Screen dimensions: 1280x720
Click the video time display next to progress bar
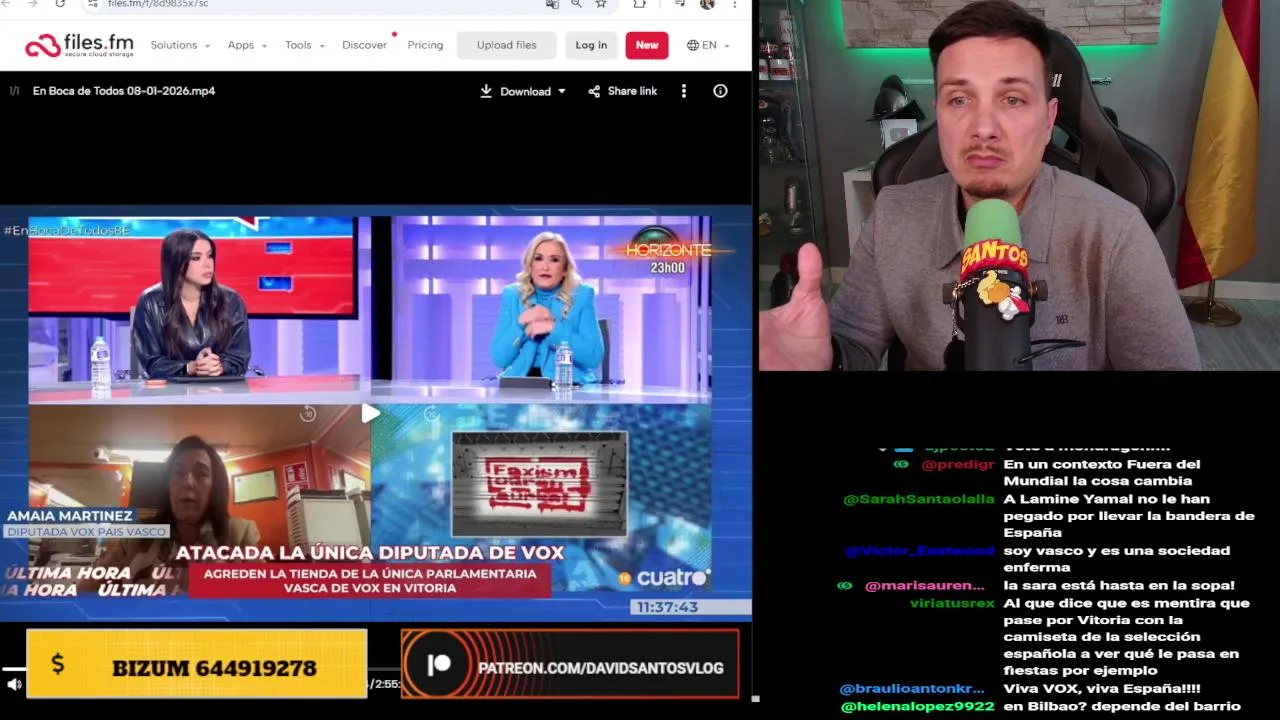385,684
